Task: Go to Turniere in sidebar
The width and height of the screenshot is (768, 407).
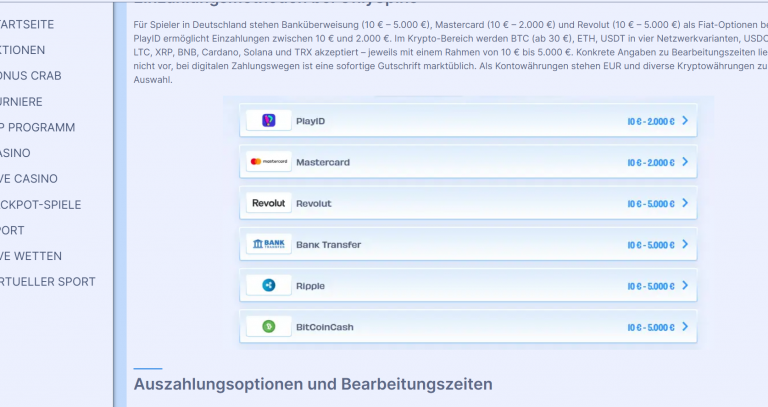Action: click(21, 102)
